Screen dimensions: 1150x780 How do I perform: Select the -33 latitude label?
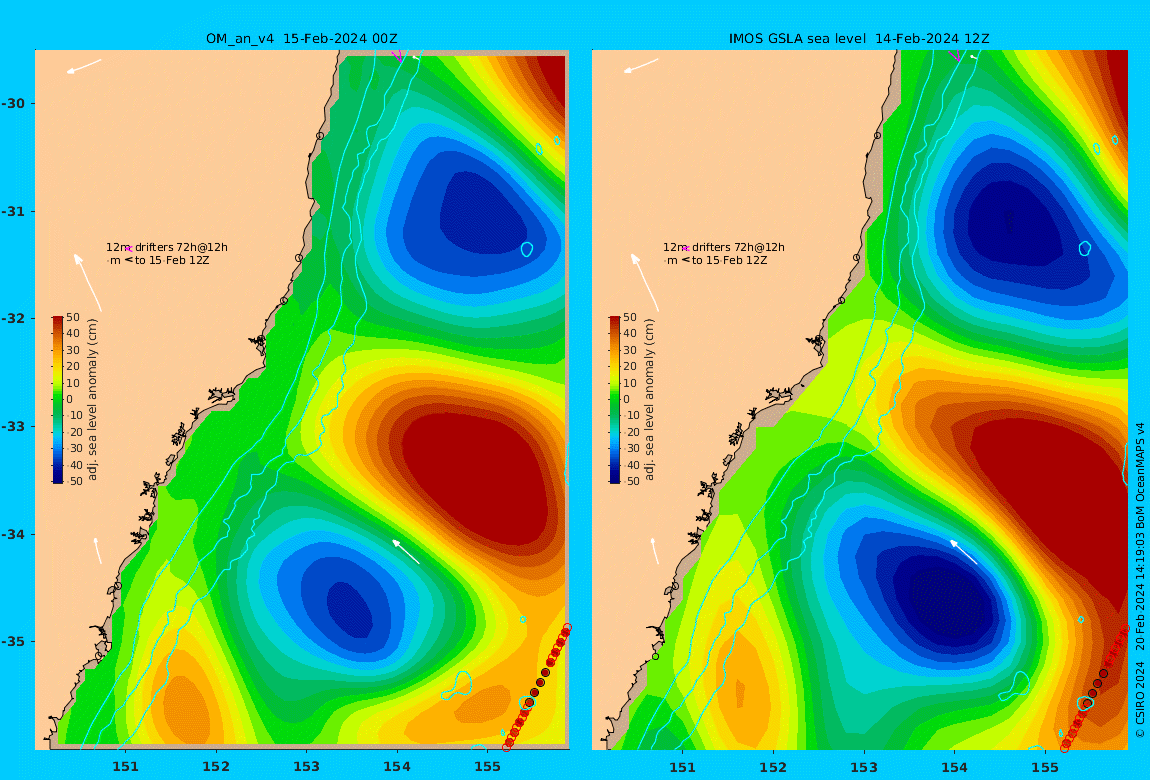pyautogui.click(x=13, y=426)
